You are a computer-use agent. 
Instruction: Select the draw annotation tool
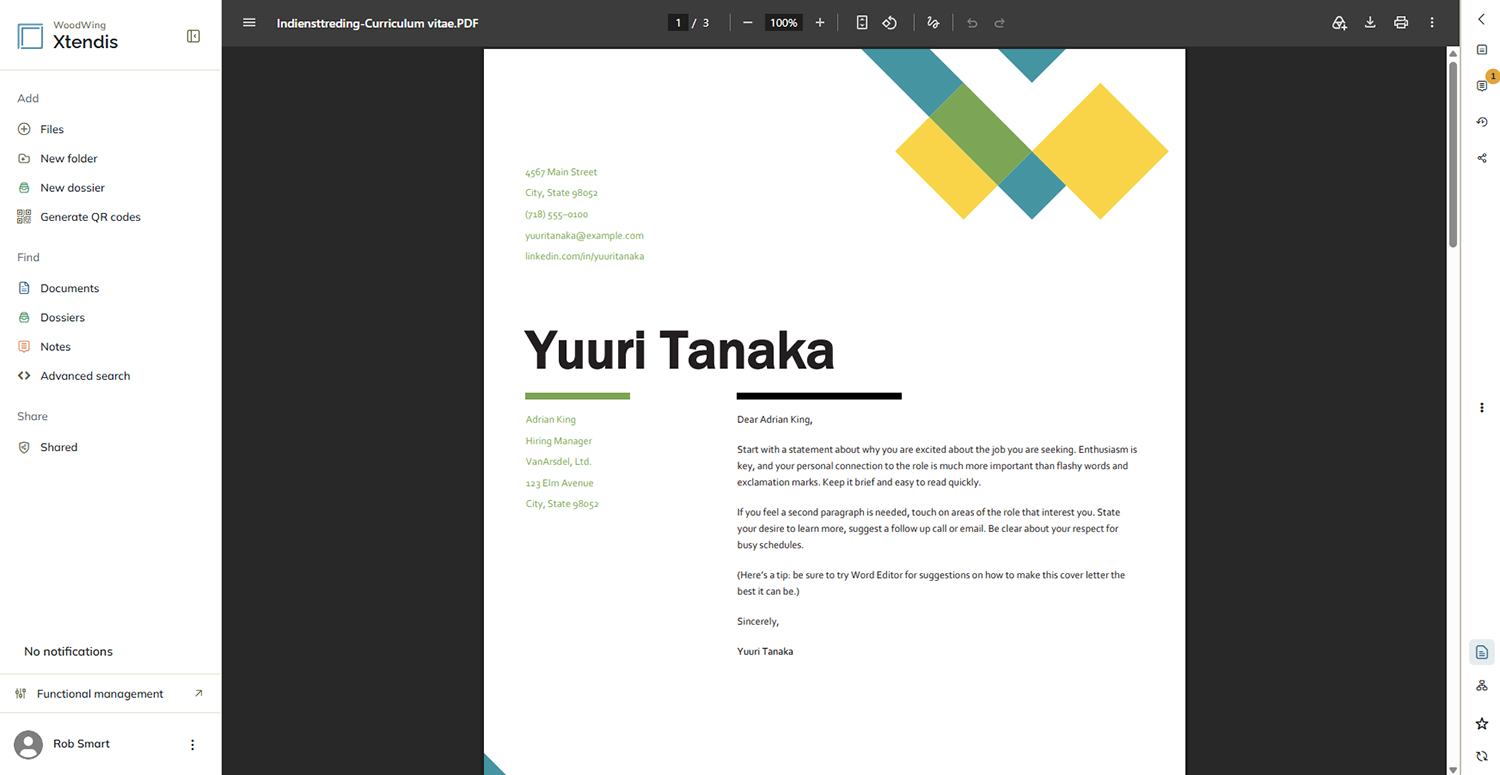pyautogui.click(x=933, y=22)
